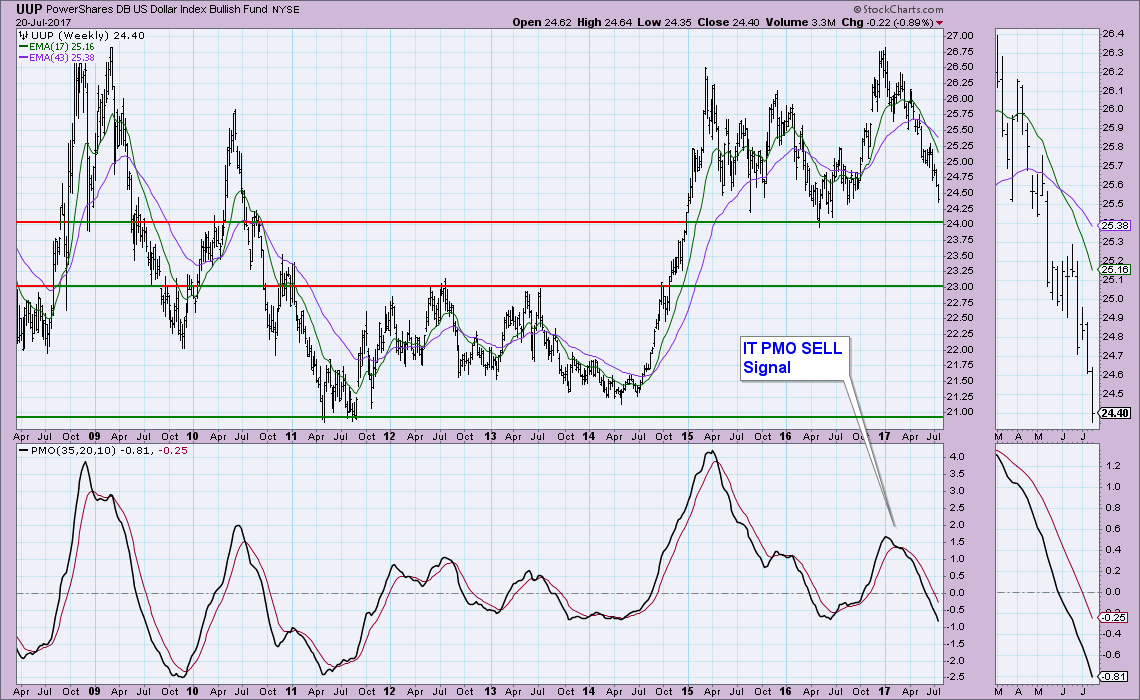Click the 24.7 label on the zoom panel axis
This screenshot has height=700, width=1140.
[x=1113, y=355]
